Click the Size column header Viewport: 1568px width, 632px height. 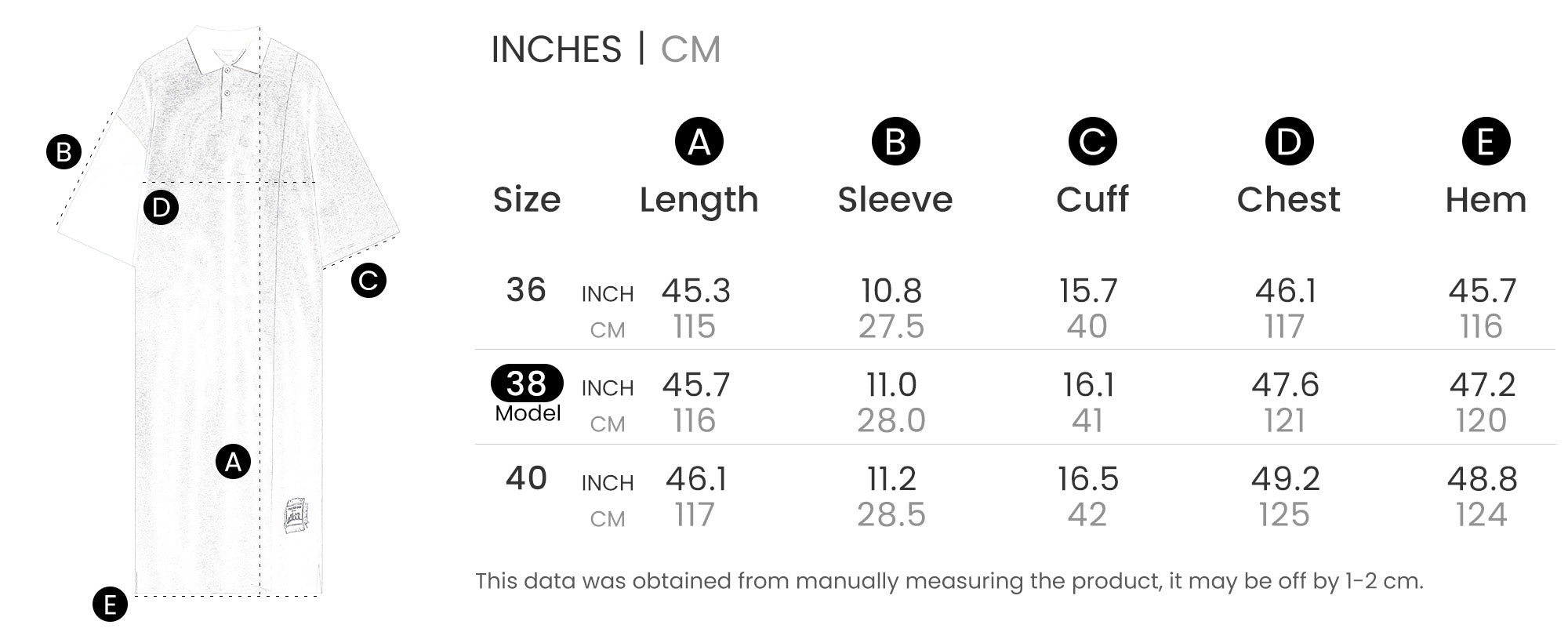pyautogui.click(x=527, y=200)
